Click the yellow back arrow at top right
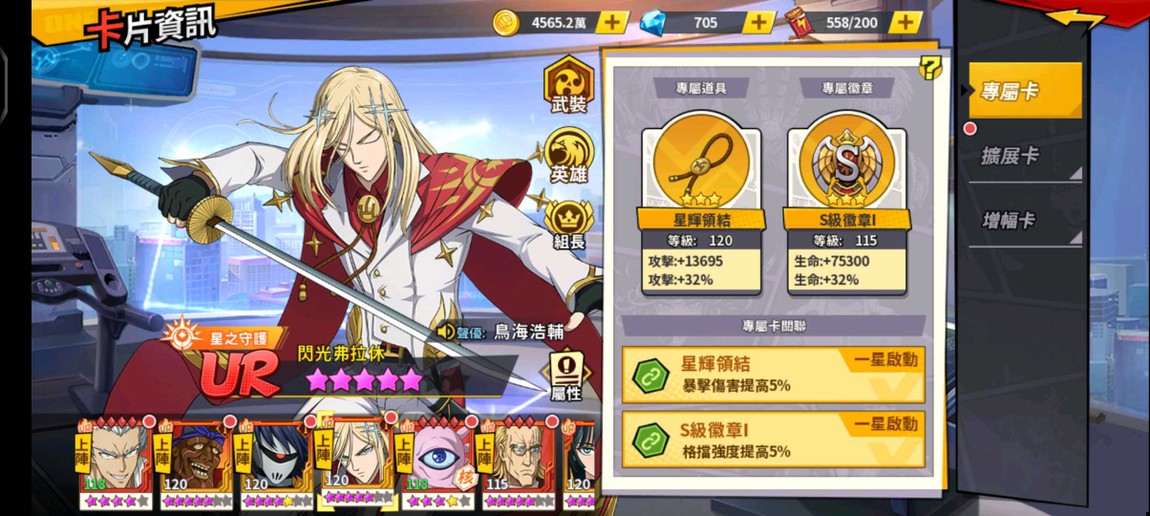The width and height of the screenshot is (1150, 516). [1077, 18]
